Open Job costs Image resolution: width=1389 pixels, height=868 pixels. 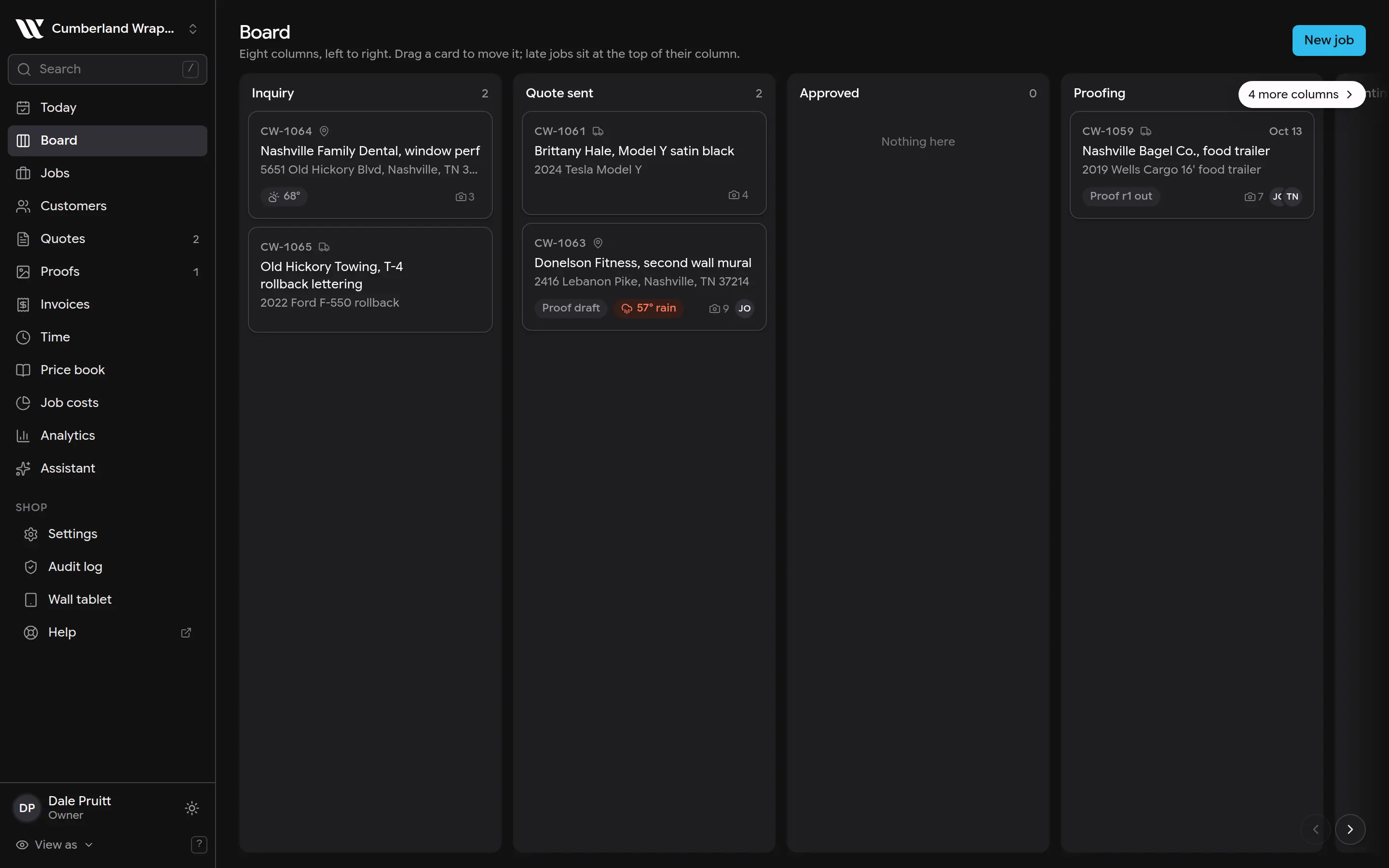pos(108,403)
